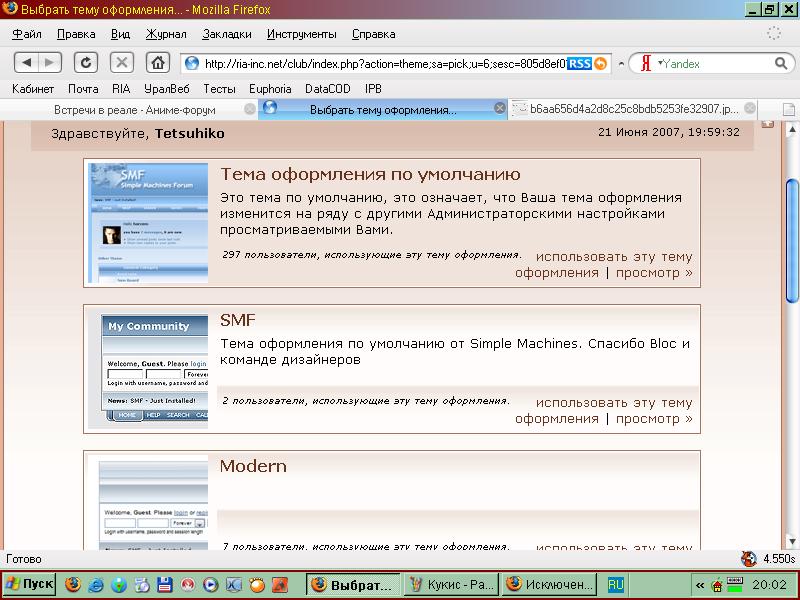Launch Internet Explorer from quick launch
The height and width of the screenshot is (600, 800).
click(x=96, y=585)
